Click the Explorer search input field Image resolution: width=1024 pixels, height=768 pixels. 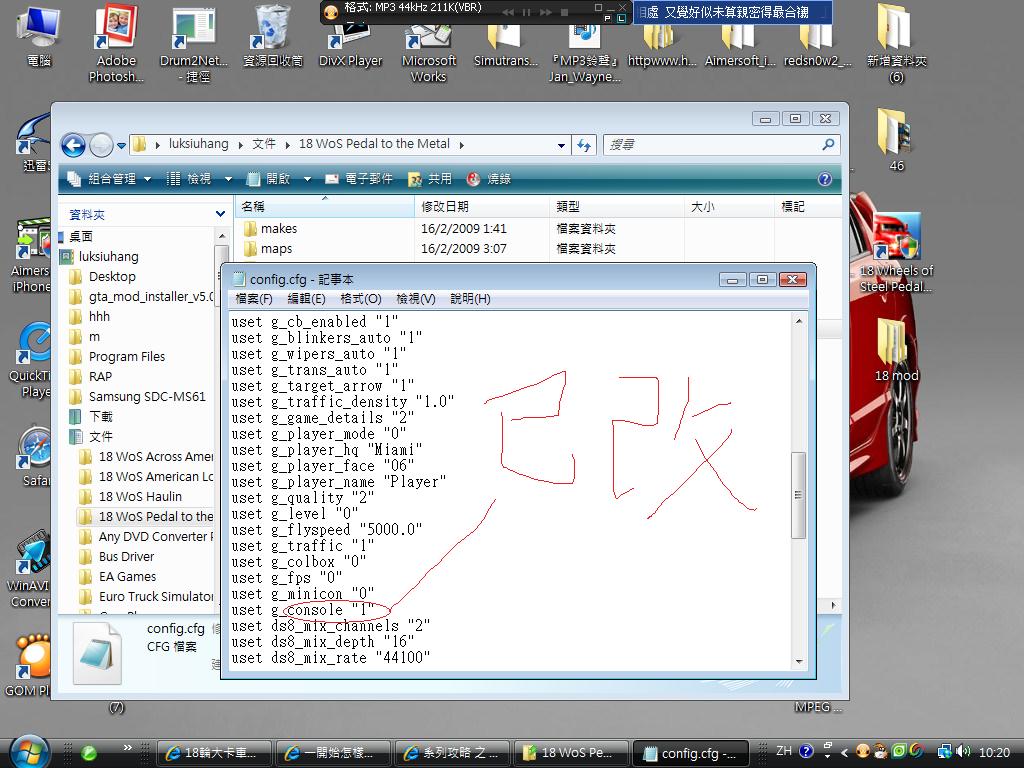click(710, 145)
